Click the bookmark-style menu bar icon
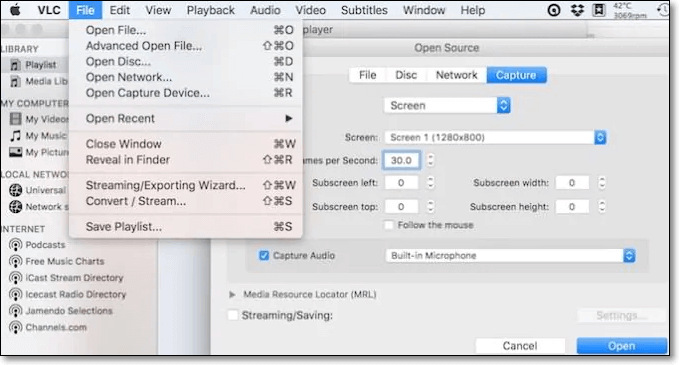 tap(599, 10)
